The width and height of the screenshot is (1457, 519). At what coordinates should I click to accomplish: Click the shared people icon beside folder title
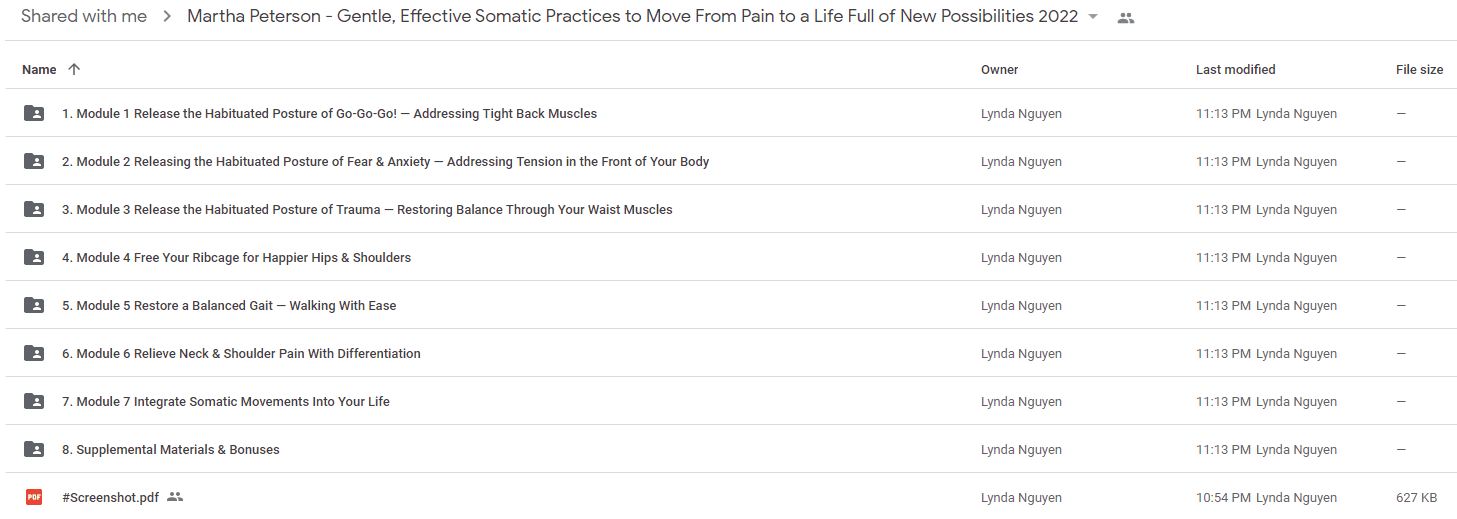pyautogui.click(x=1126, y=18)
